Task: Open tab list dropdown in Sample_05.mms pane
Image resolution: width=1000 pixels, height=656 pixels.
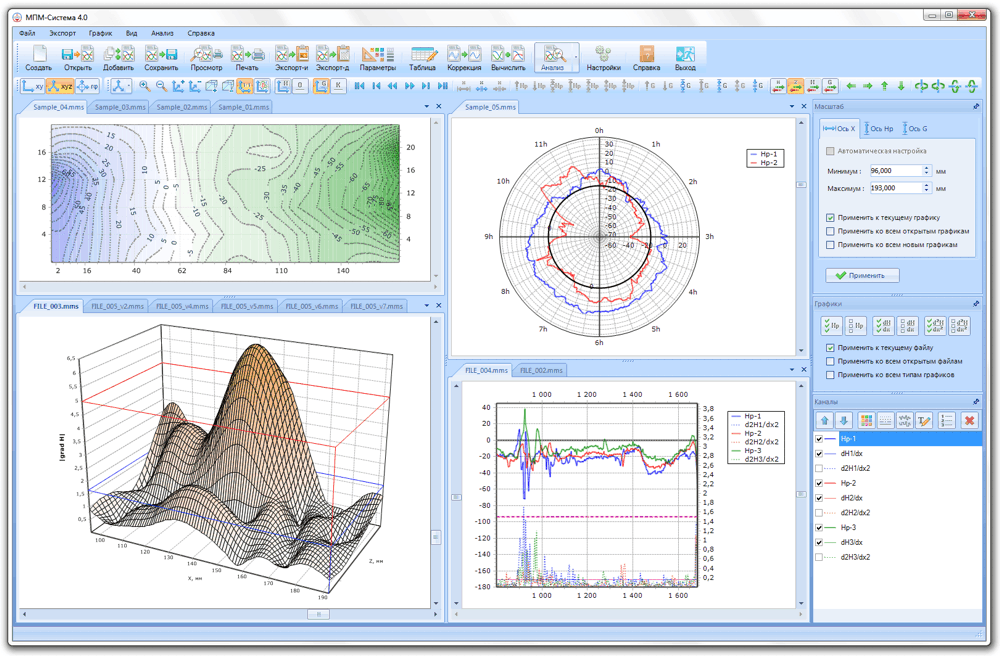Action: (x=792, y=106)
